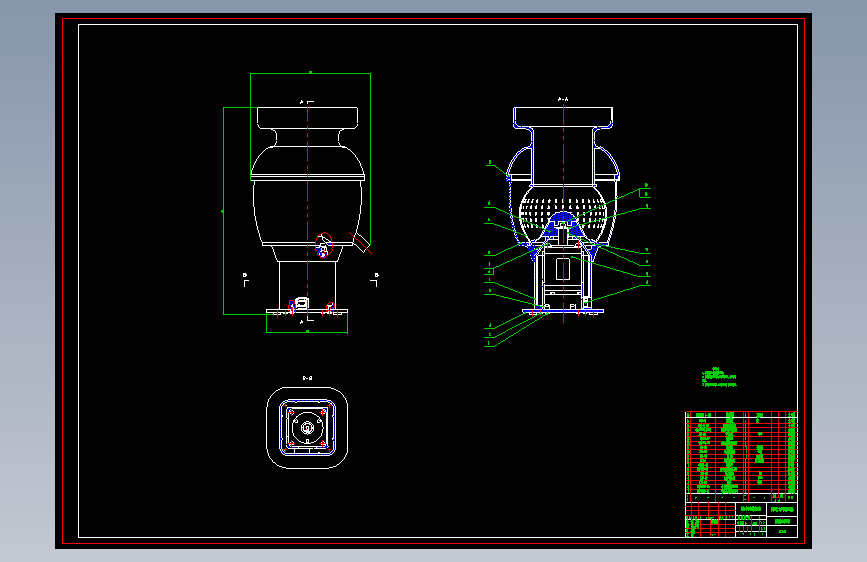
Task: Click the red revision grid in title block
Action: click(x=710, y=519)
